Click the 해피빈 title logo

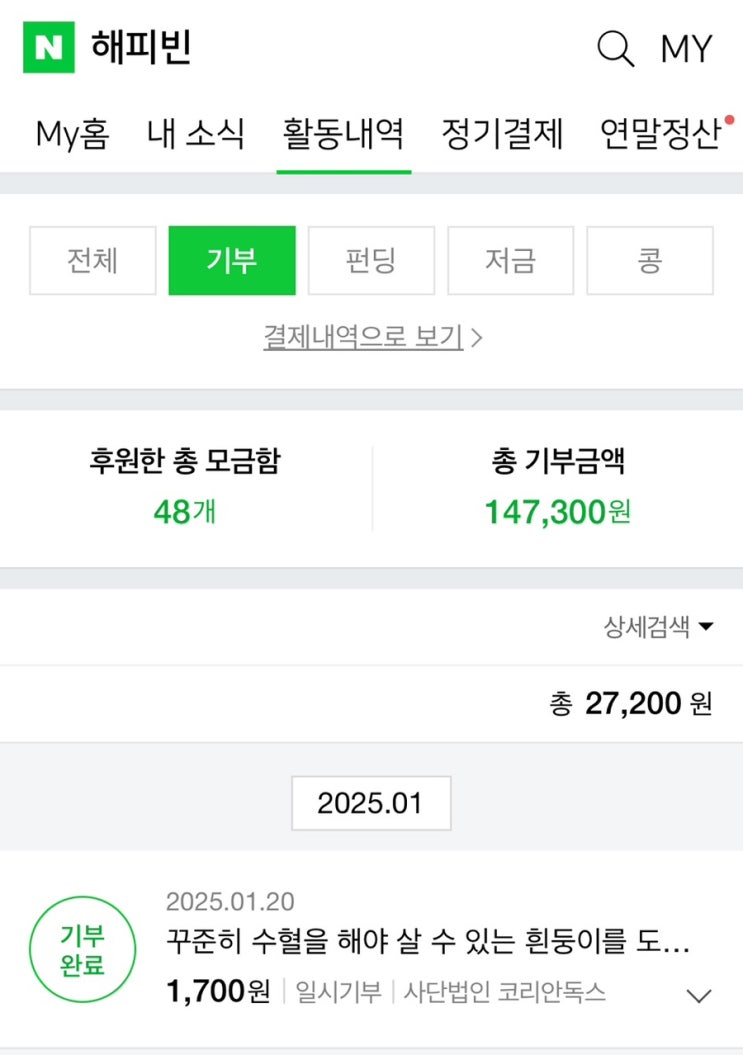pos(141,47)
